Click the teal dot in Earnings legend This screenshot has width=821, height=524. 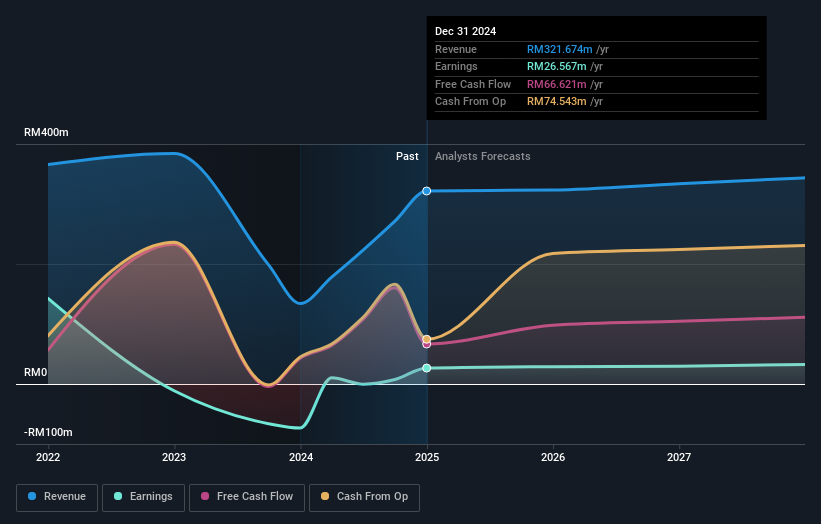119,496
